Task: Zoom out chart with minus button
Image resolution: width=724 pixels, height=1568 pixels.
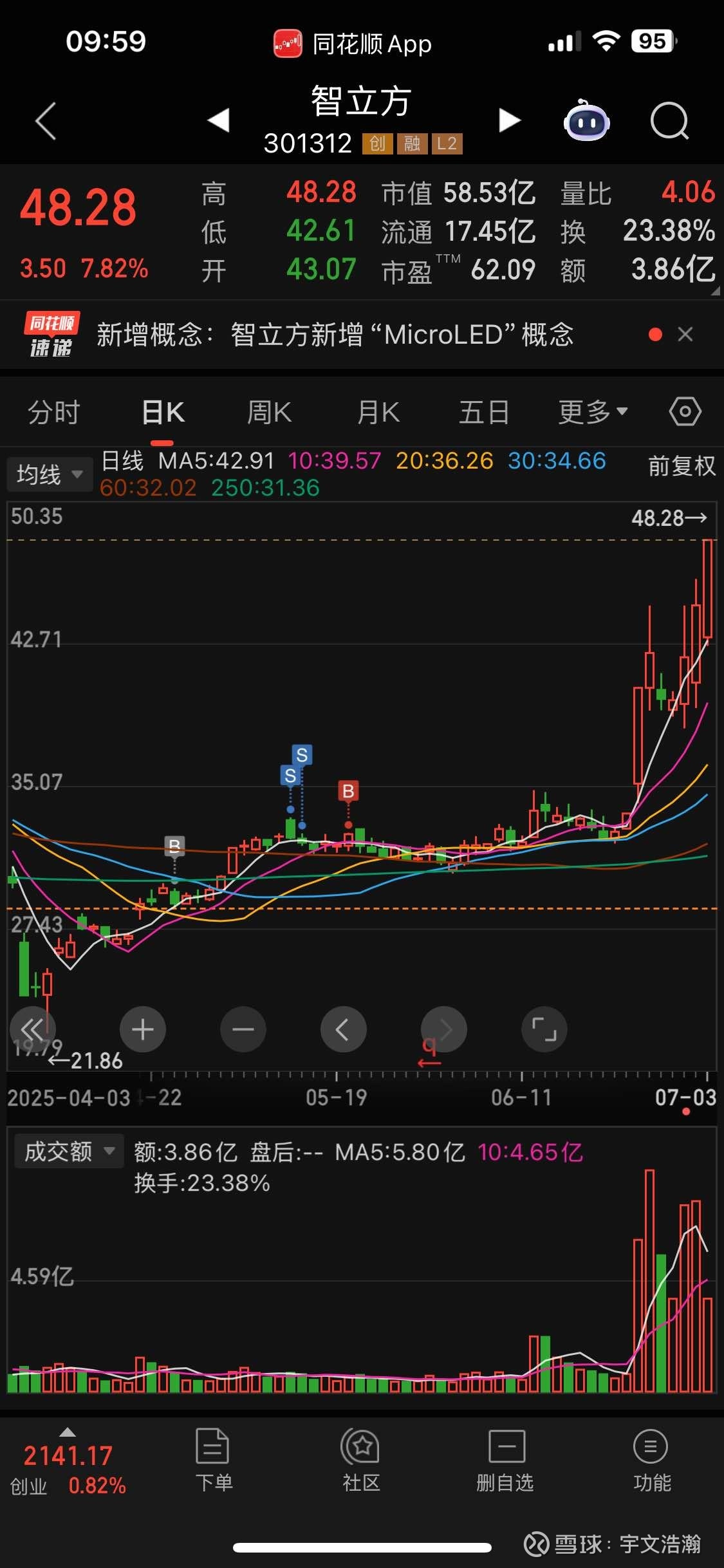Action: click(243, 1029)
